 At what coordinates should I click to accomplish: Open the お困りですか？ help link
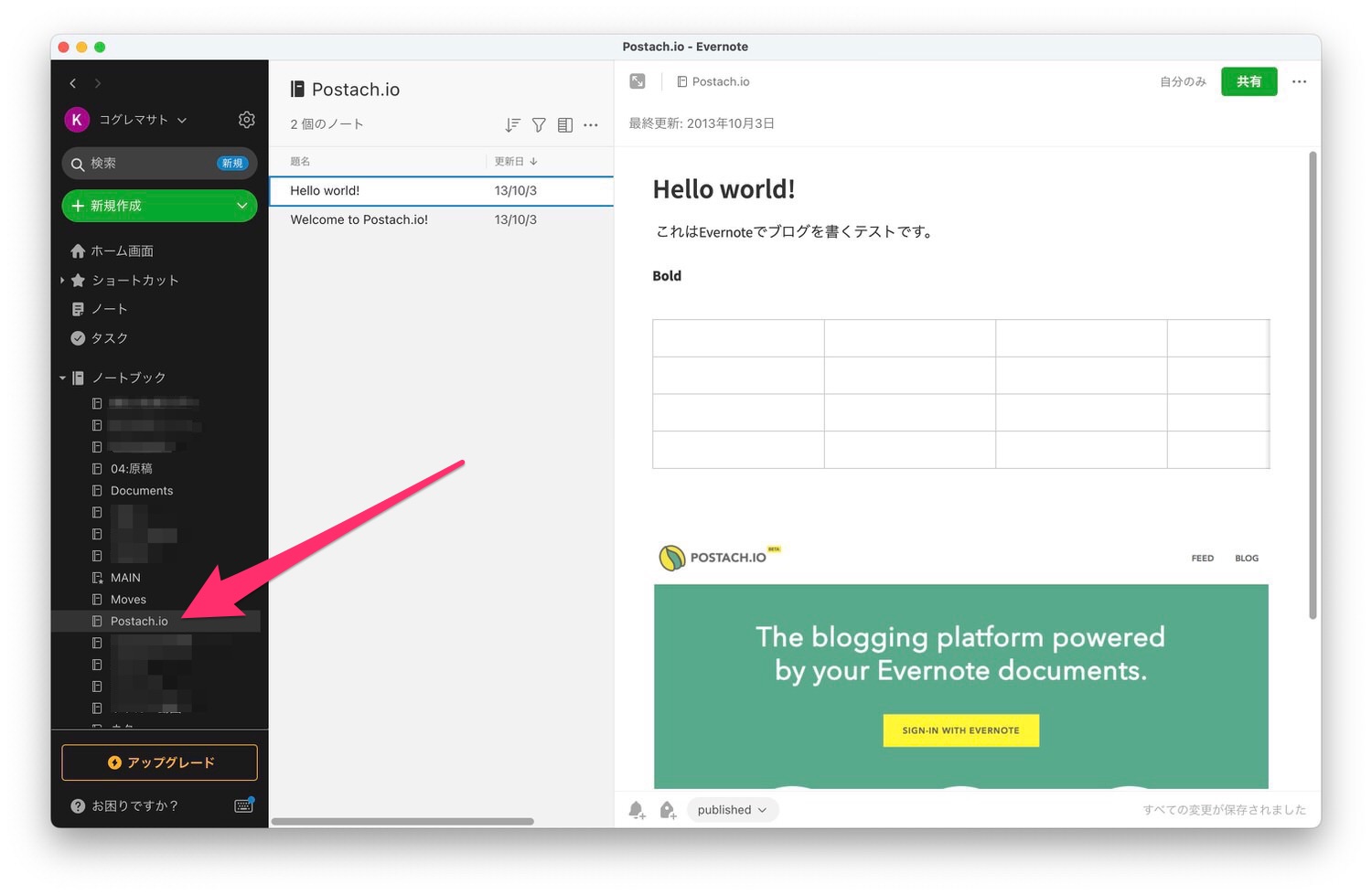(134, 806)
